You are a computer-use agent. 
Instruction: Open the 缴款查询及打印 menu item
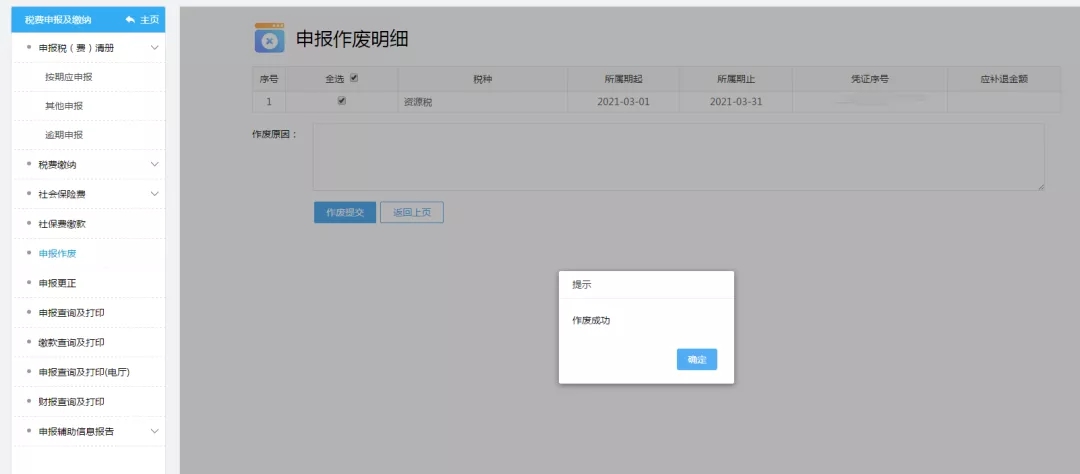pyautogui.click(x=72, y=342)
